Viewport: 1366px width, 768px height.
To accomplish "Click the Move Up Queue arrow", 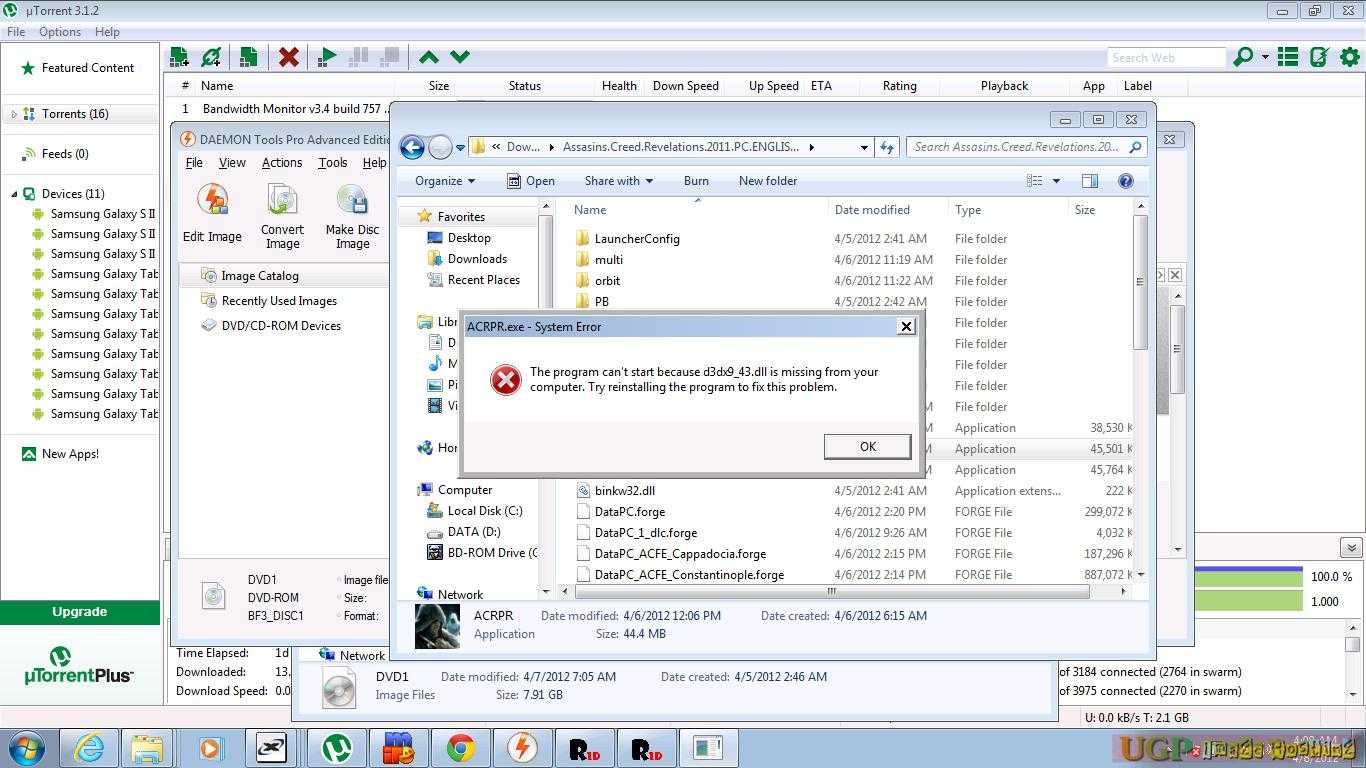I will coord(429,57).
